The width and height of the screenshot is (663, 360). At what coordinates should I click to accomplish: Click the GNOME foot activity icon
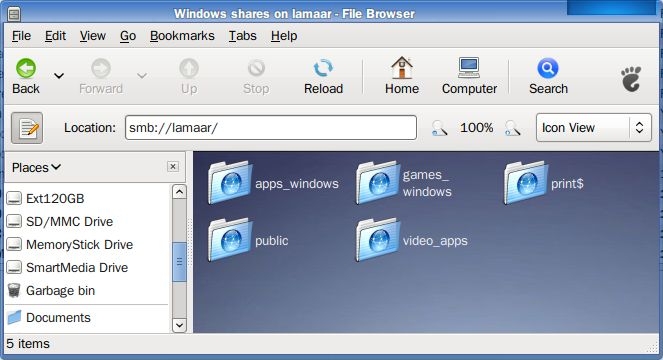(x=631, y=79)
